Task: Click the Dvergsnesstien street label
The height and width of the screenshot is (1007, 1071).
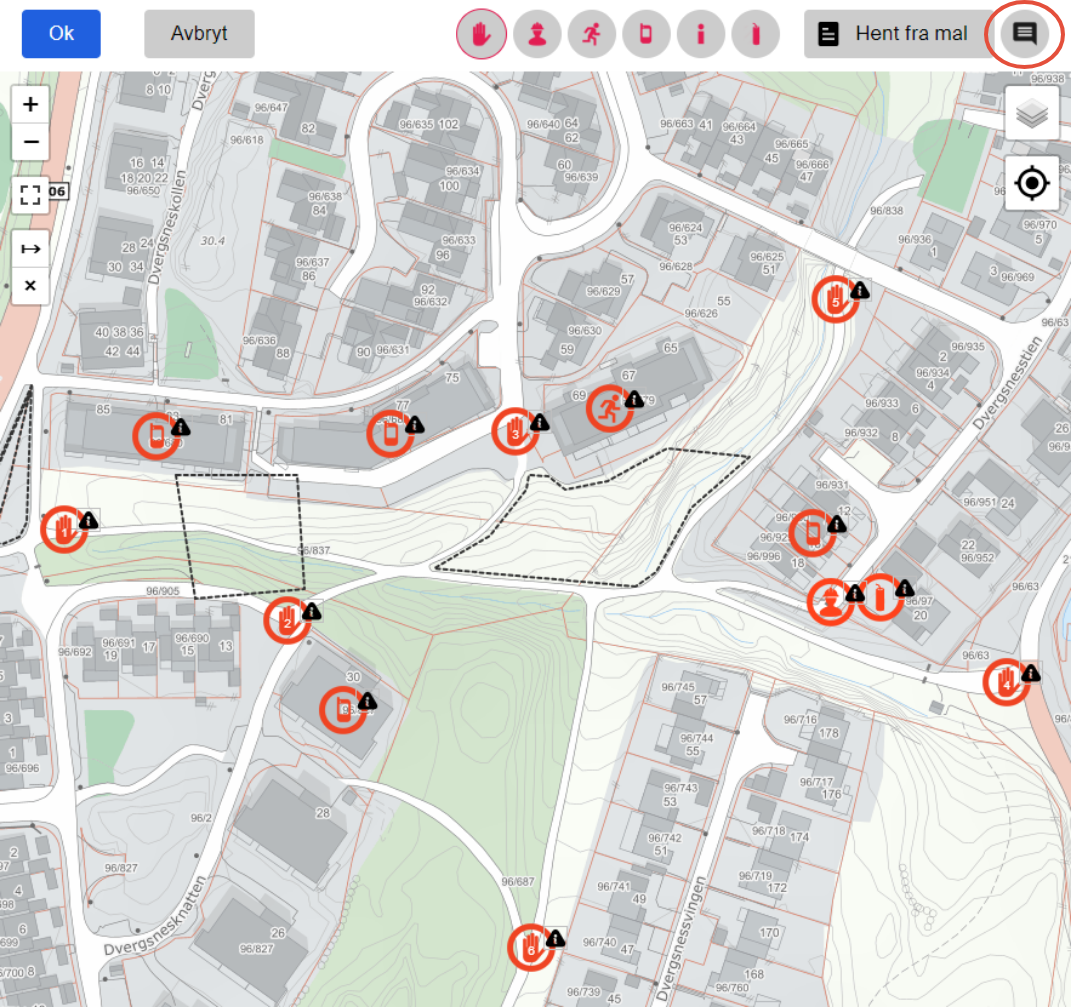Action: 1007,384
